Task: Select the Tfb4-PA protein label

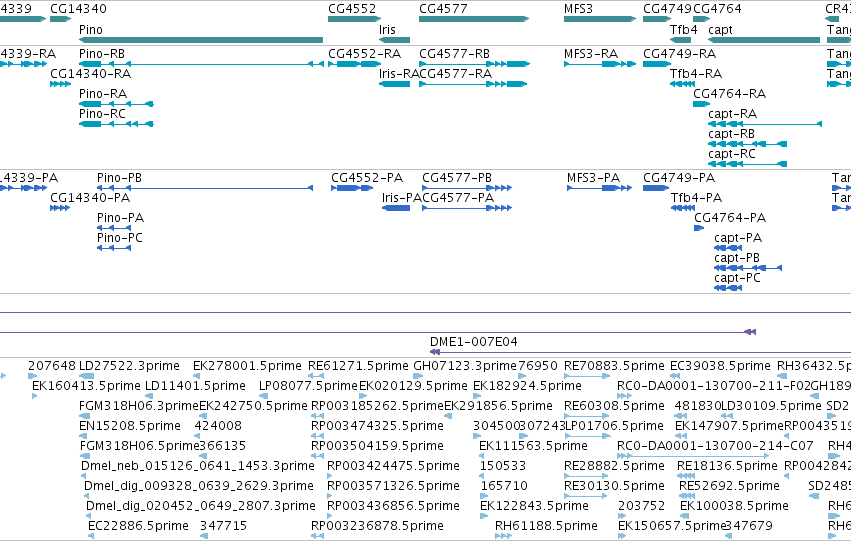Action: coord(696,198)
